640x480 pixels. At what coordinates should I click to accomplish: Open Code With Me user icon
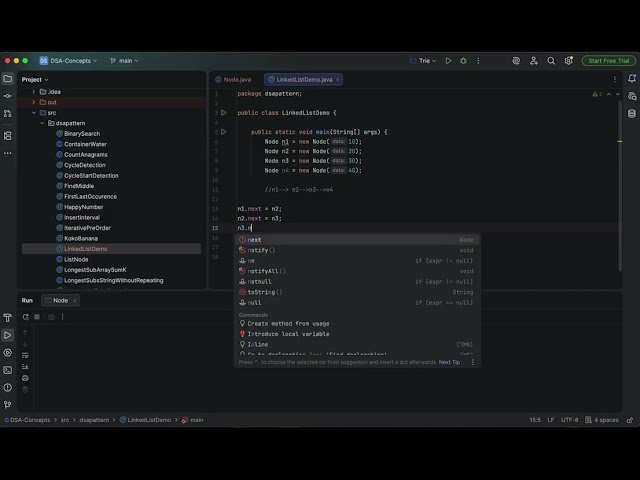533,61
